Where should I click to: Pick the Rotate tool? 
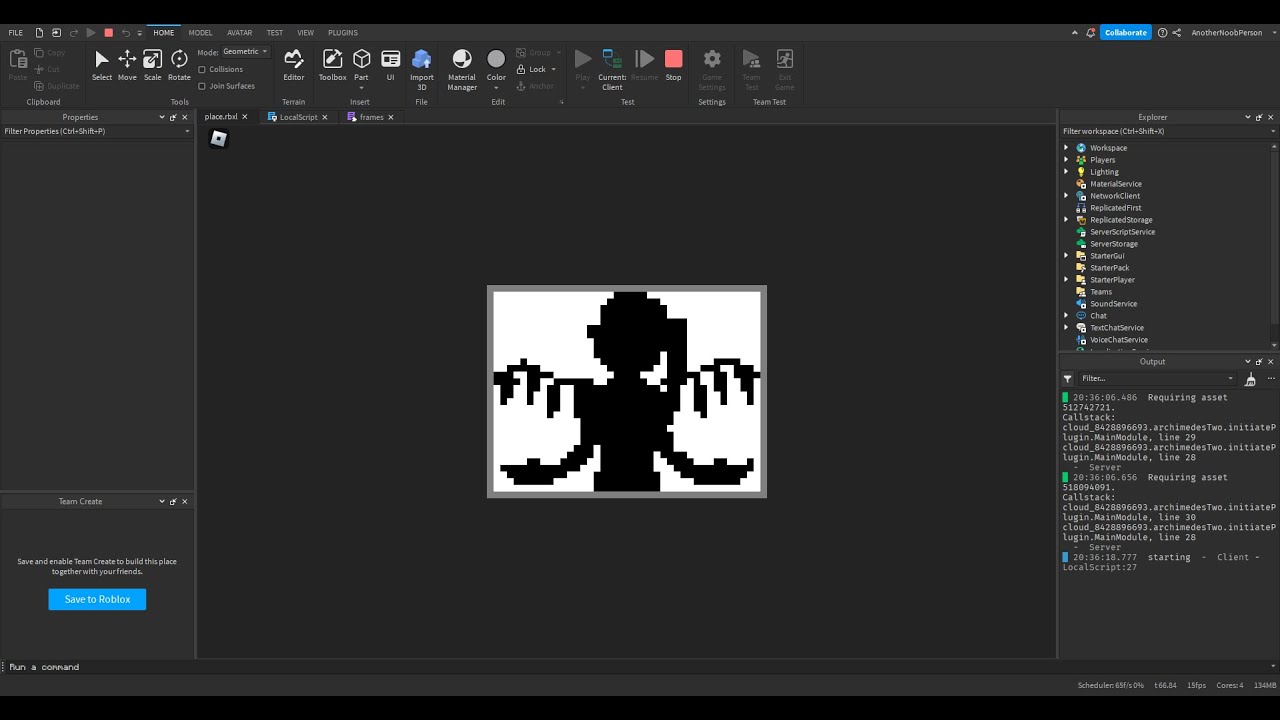(x=179, y=65)
